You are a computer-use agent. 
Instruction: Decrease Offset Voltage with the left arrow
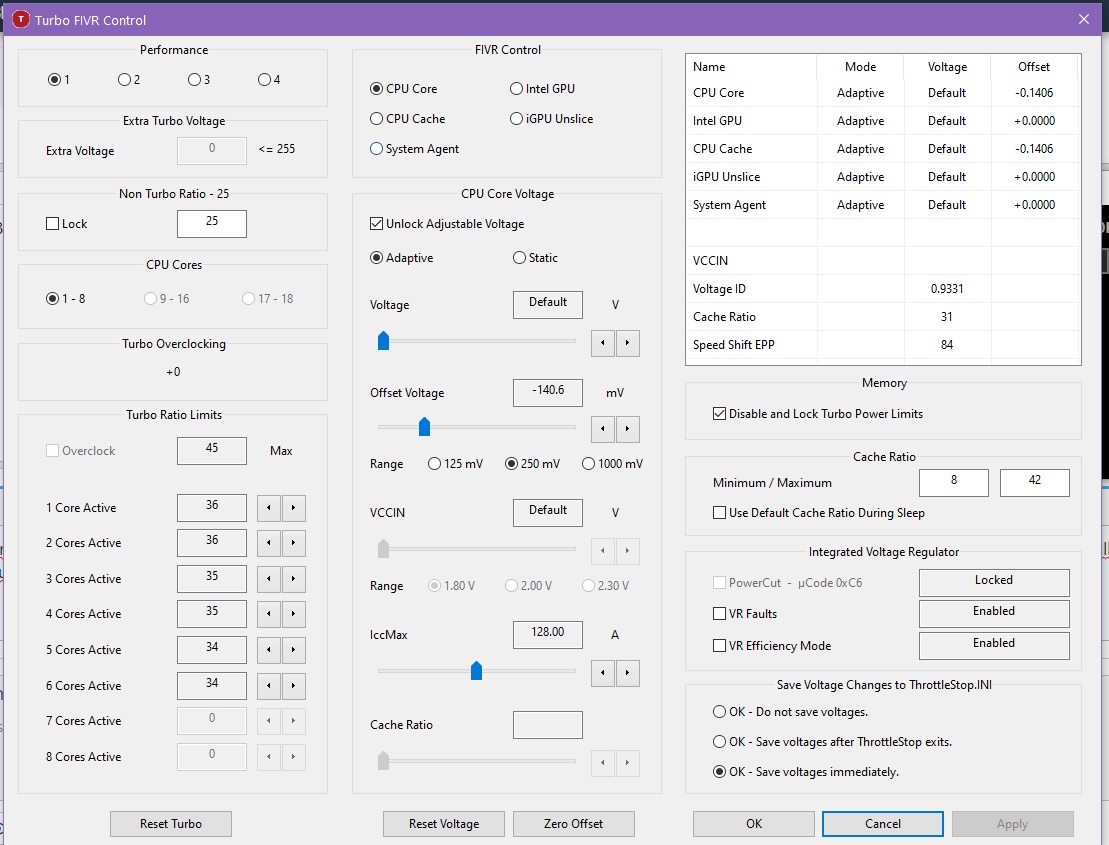tap(603, 429)
